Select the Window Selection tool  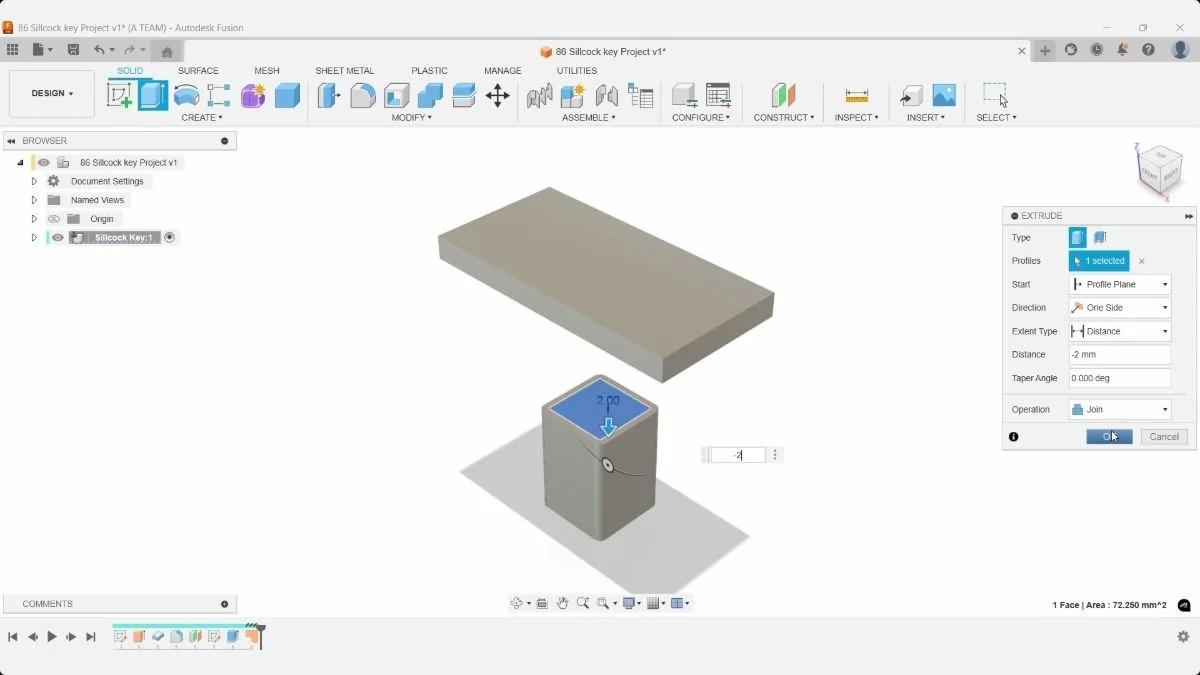[x=995, y=95]
